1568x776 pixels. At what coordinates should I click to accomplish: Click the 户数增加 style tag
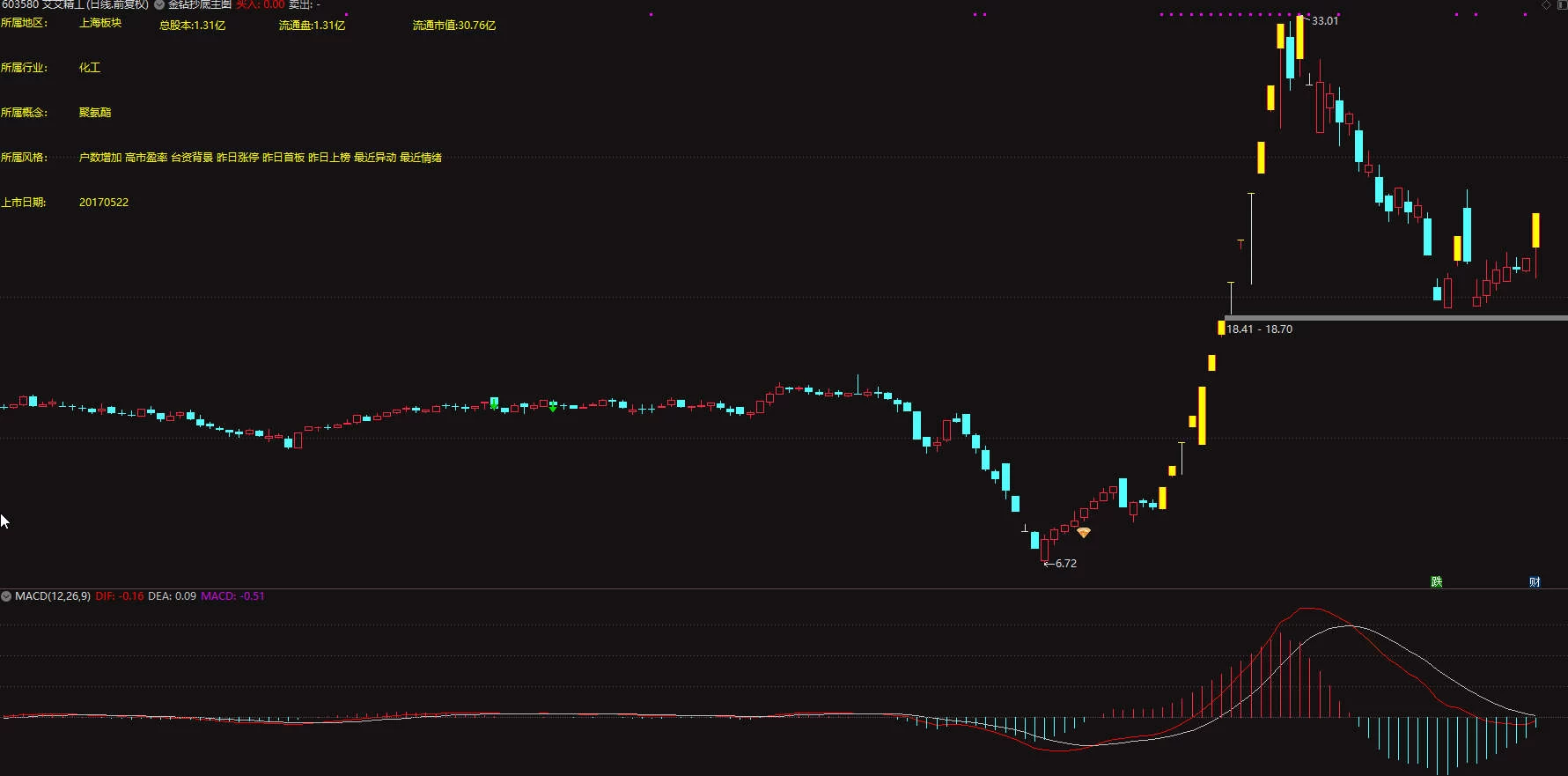click(100, 158)
